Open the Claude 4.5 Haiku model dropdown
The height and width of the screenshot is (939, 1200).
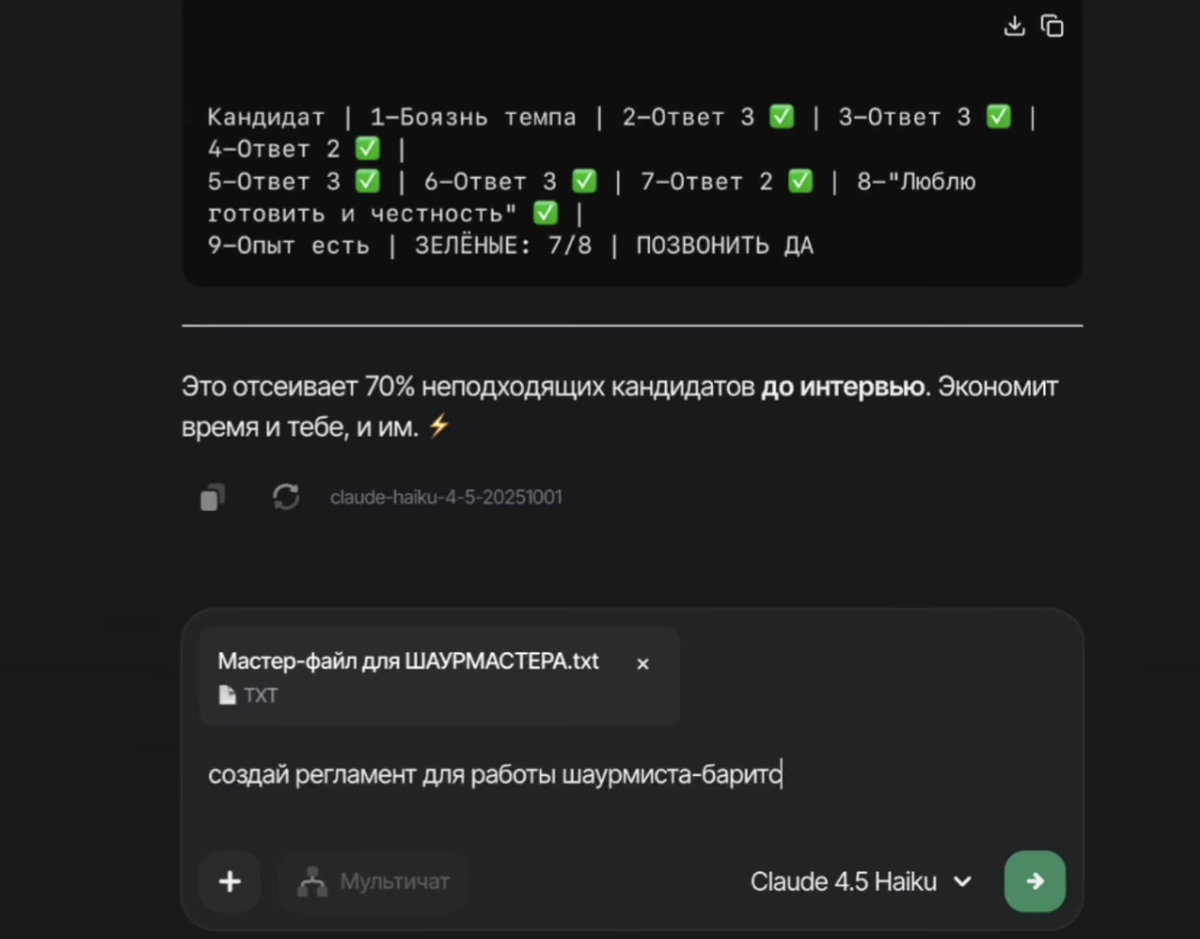tap(862, 881)
